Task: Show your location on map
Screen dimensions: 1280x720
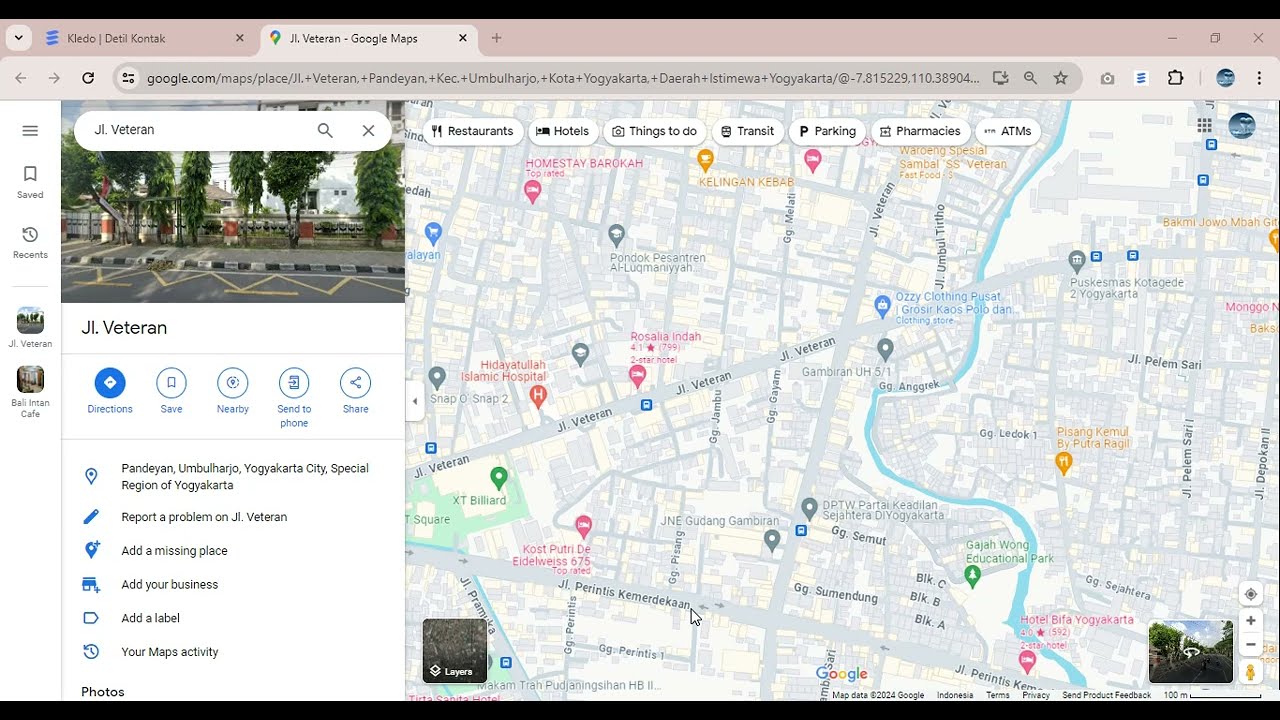Action: 1250,594
